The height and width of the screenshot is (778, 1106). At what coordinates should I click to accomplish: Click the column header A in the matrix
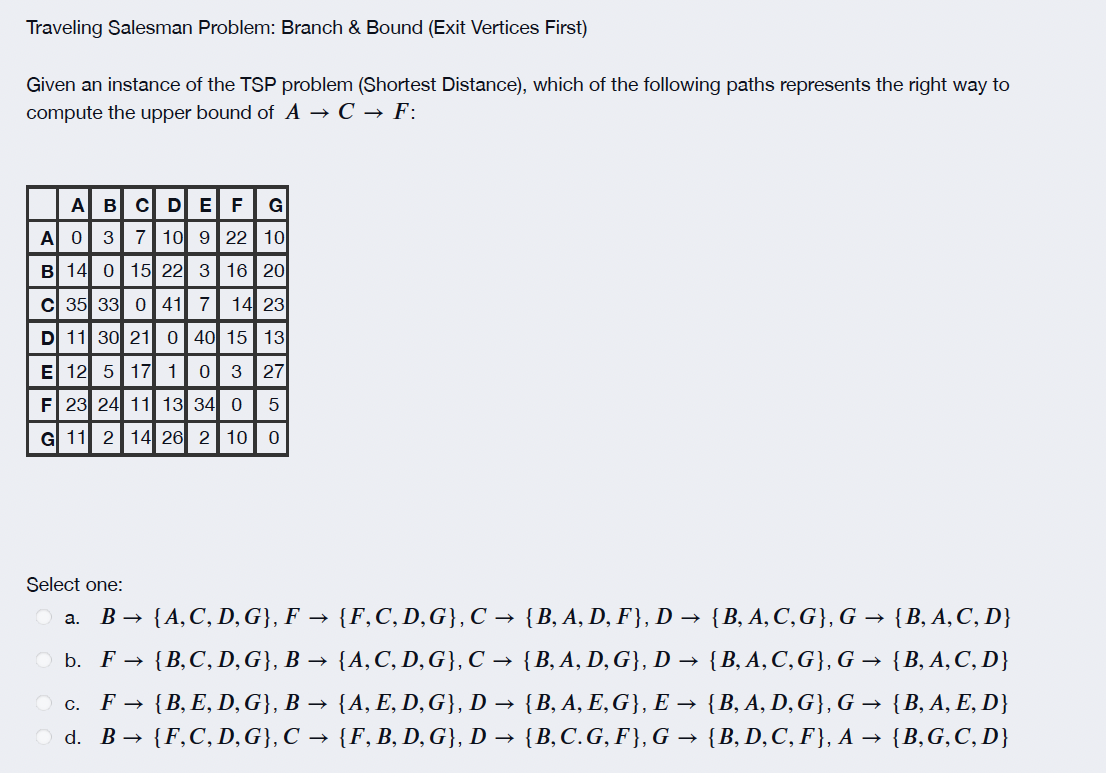tap(77, 205)
